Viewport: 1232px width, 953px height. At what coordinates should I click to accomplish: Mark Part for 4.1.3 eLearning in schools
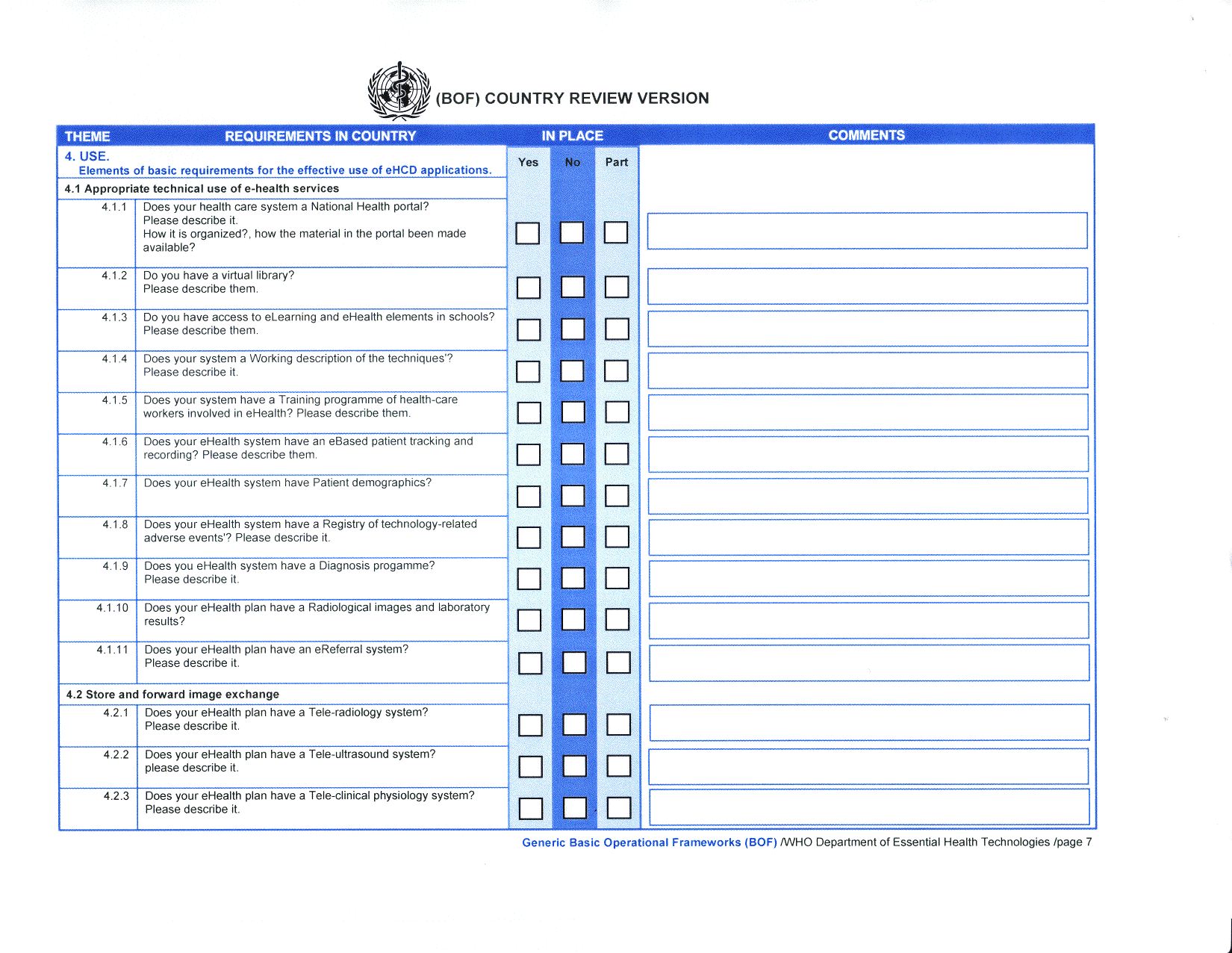pyautogui.click(x=617, y=329)
